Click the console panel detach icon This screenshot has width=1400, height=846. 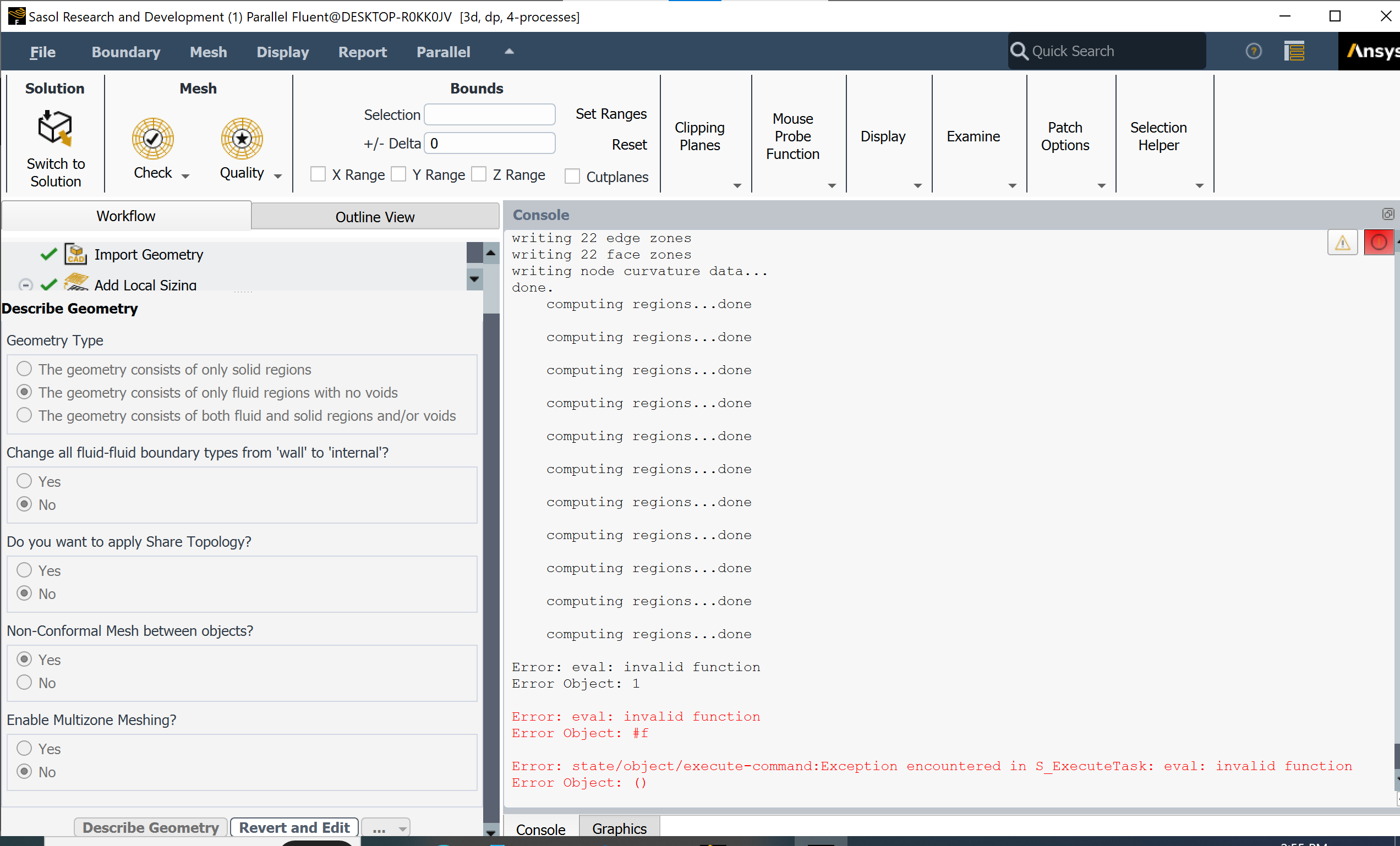pyautogui.click(x=1388, y=214)
